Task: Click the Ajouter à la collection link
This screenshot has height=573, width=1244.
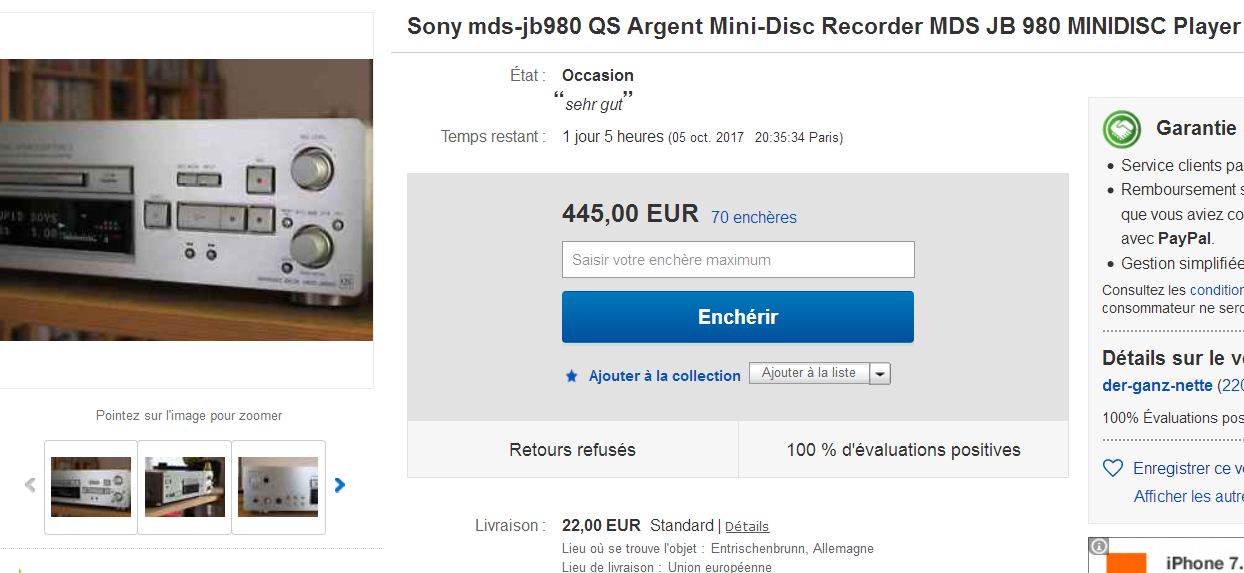Action: [x=665, y=376]
